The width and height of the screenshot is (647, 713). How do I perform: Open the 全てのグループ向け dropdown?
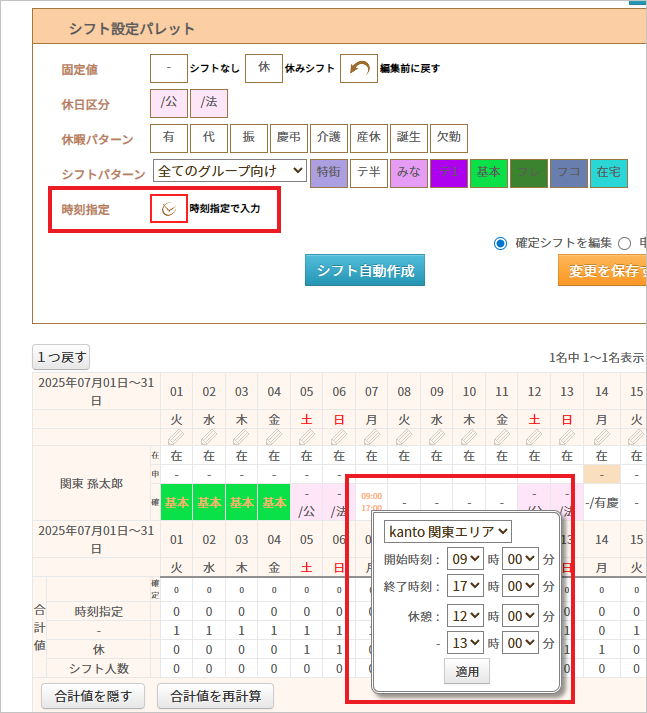click(x=230, y=171)
